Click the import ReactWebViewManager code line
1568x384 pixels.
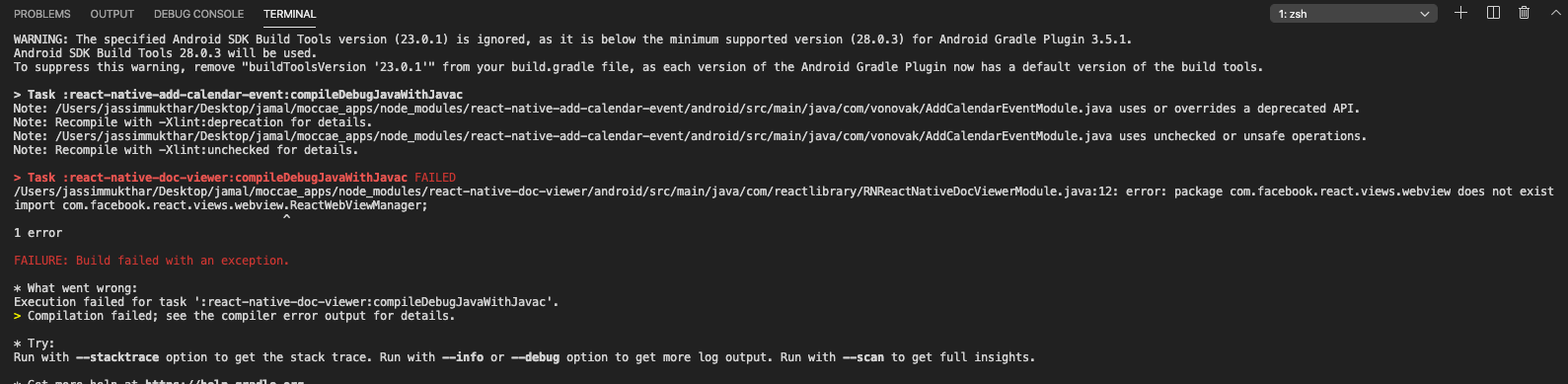coord(220,205)
